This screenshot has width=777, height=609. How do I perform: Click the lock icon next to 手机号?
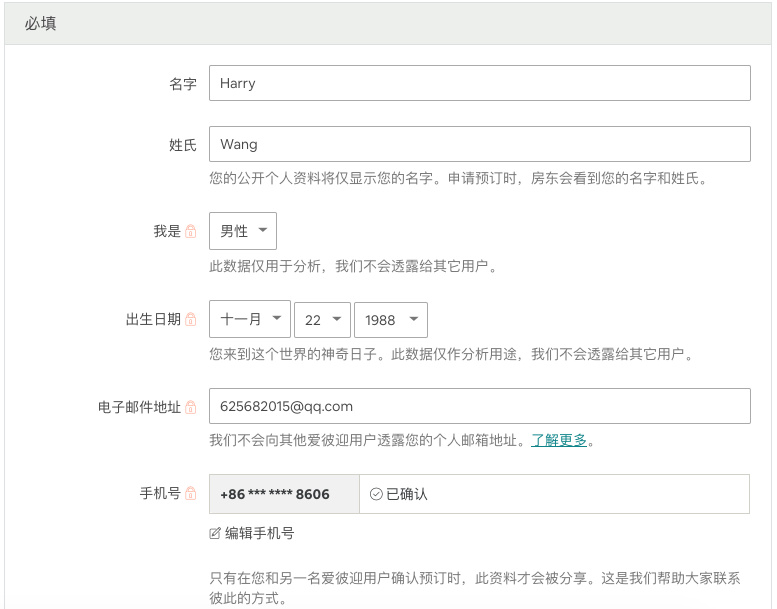coord(191,494)
